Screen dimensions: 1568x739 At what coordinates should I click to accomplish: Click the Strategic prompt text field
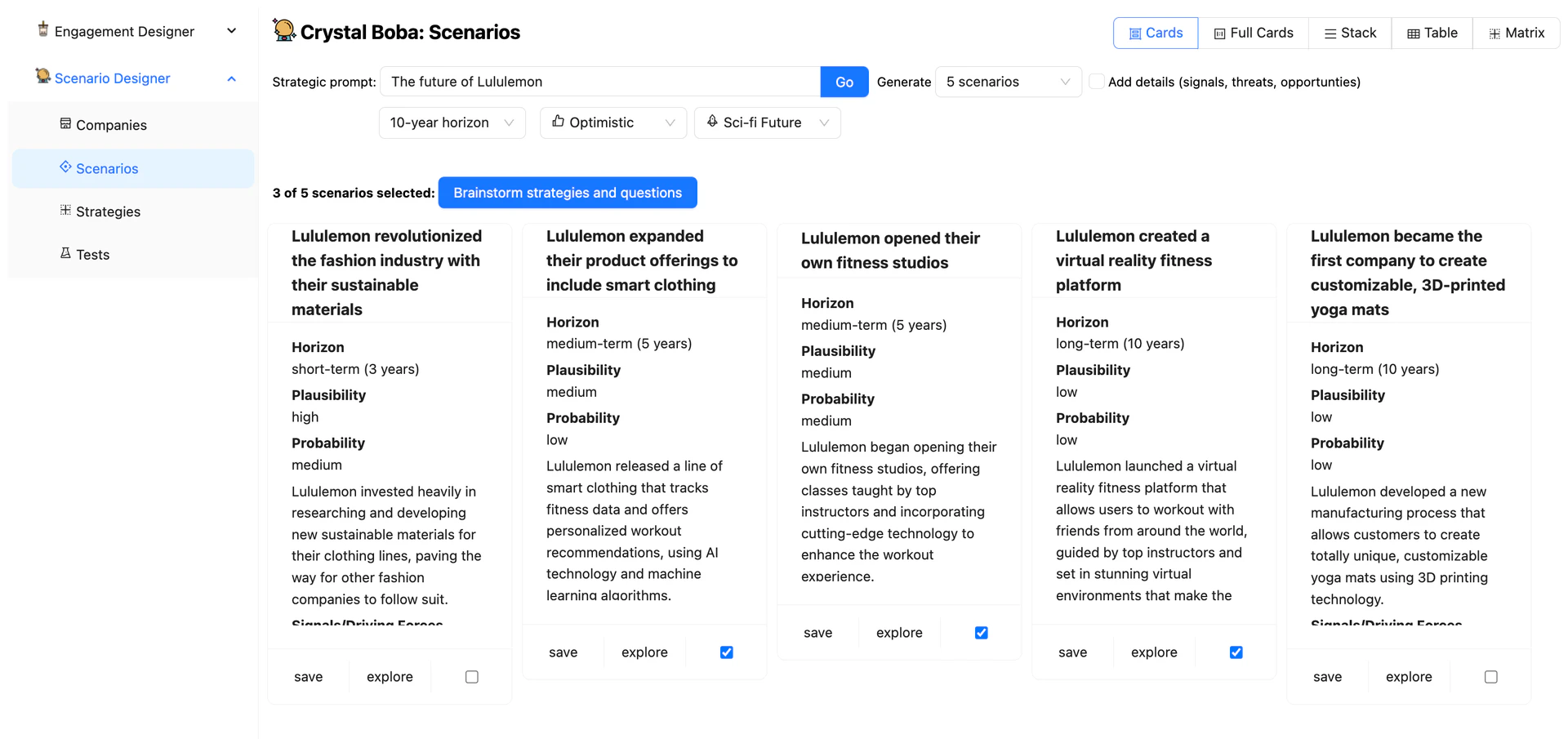[x=600, y=82]
